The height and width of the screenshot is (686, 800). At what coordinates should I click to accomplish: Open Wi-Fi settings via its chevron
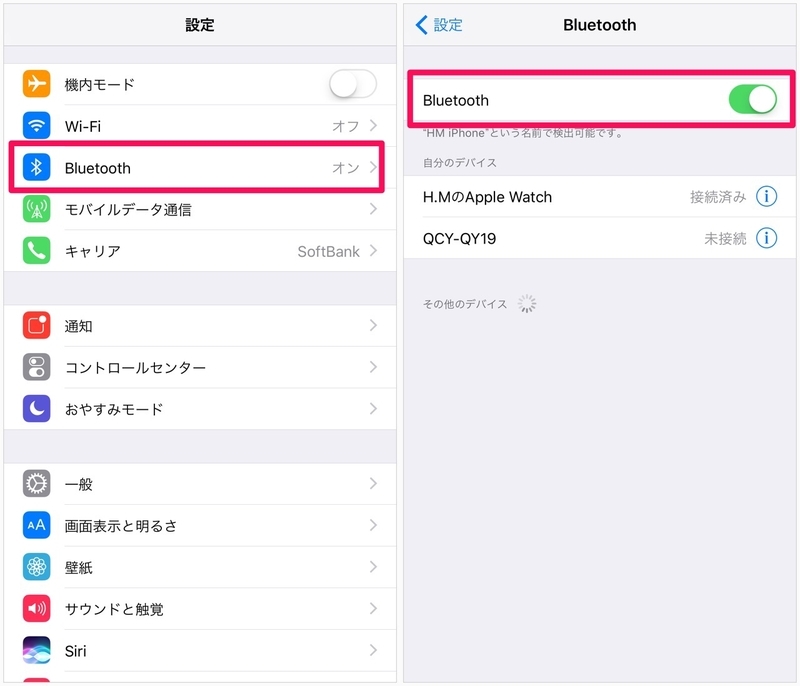373,125
